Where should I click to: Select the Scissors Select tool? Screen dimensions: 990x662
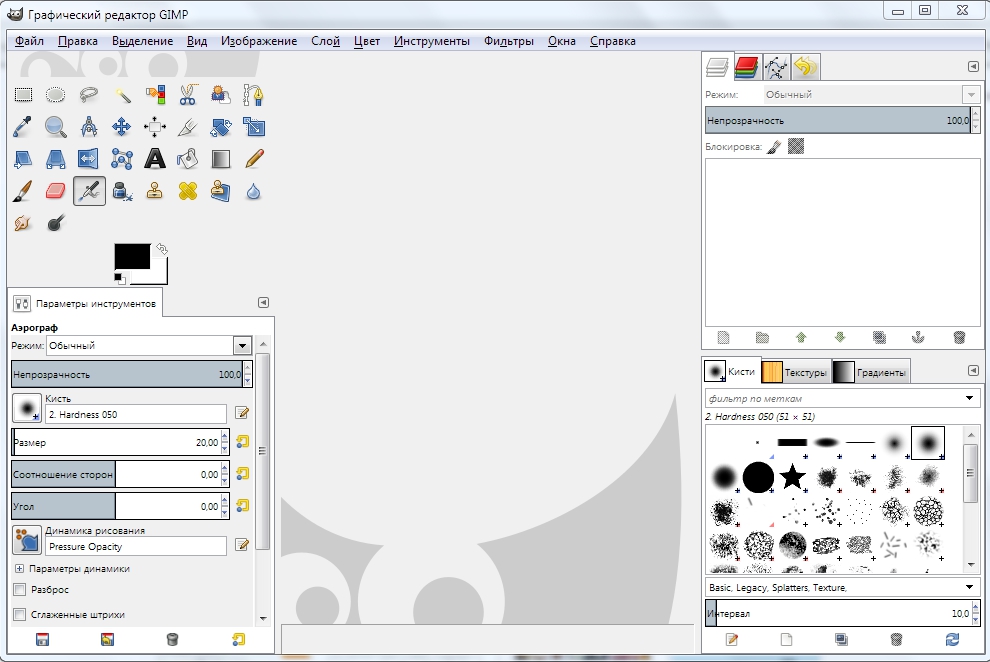pyautogui.click(x=188, y=95)
